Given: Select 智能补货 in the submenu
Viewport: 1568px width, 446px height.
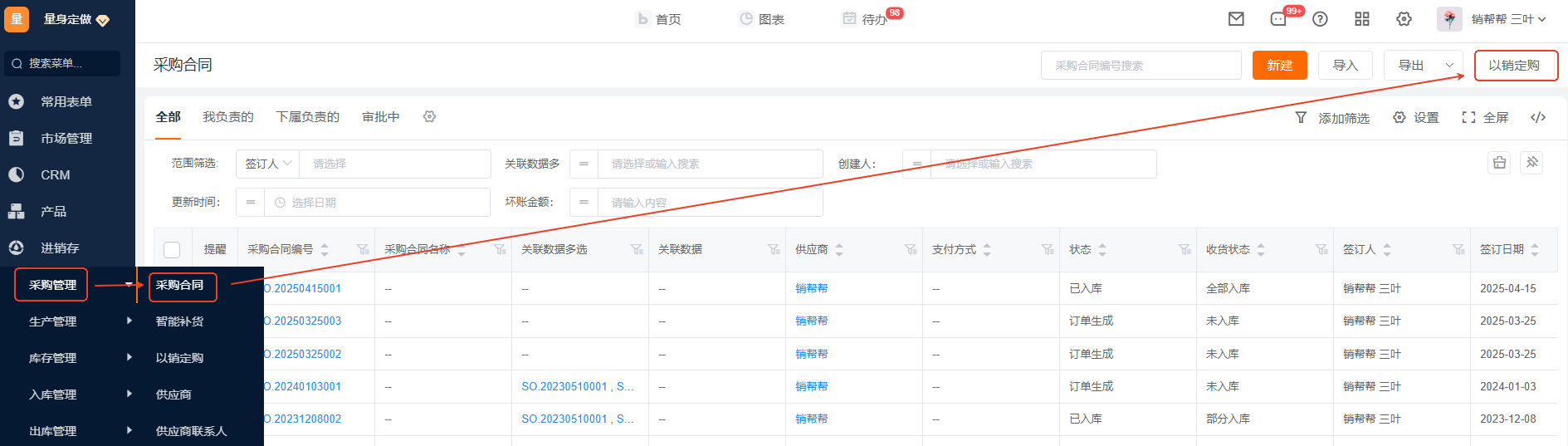Looking at the screenshot, I should coord(179,321).
